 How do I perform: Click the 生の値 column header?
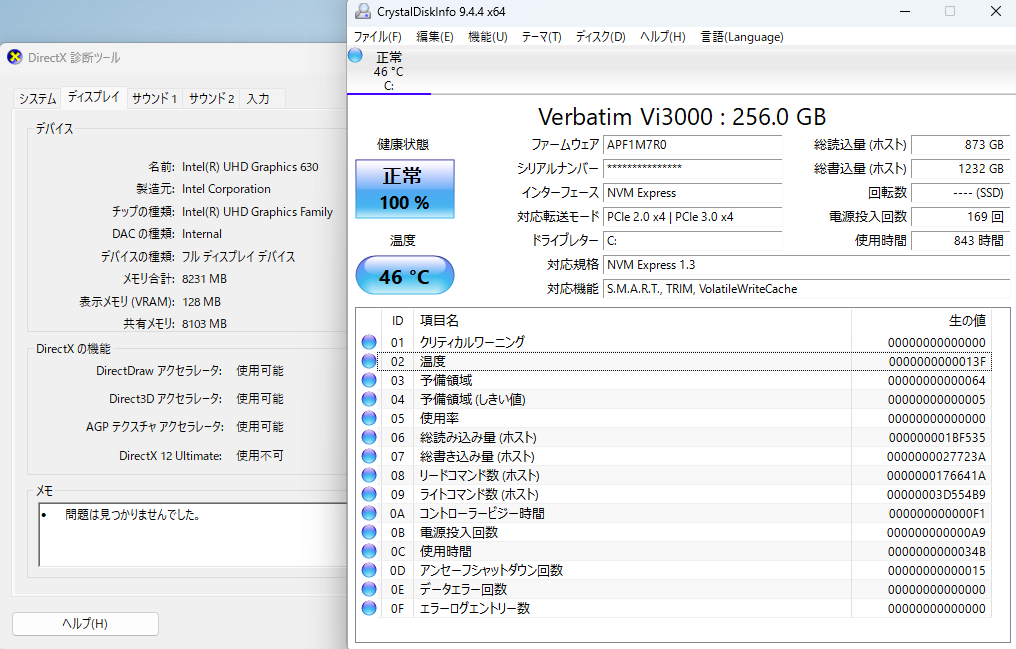click(x=921, y=321)
